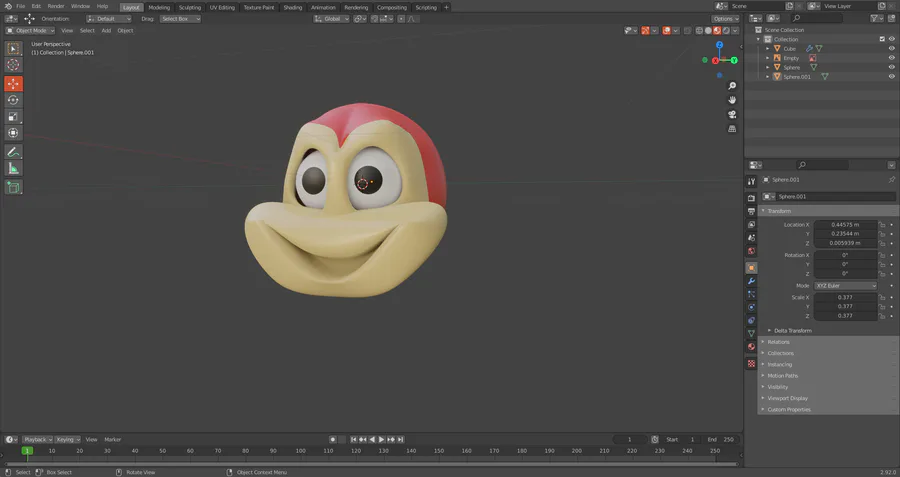Expand the Cube item in outliner

[x=767, y=49]
